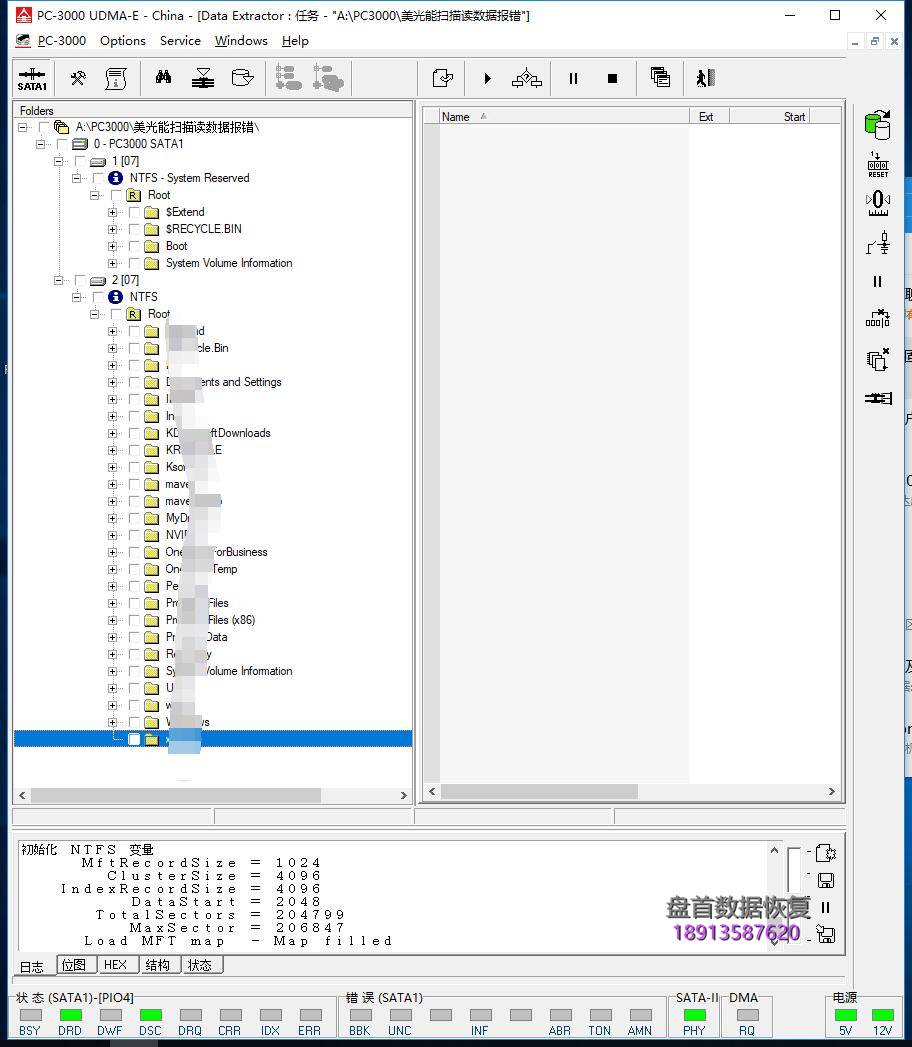Click the binoculars search icon

coord(163,78)
